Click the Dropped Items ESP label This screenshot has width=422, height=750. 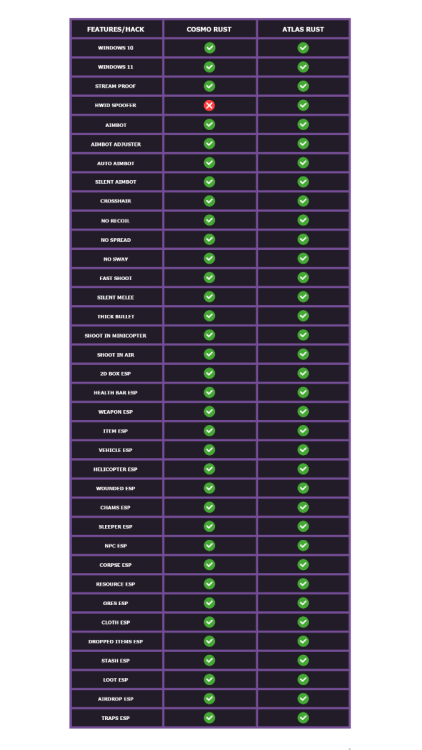pos(116,642)
